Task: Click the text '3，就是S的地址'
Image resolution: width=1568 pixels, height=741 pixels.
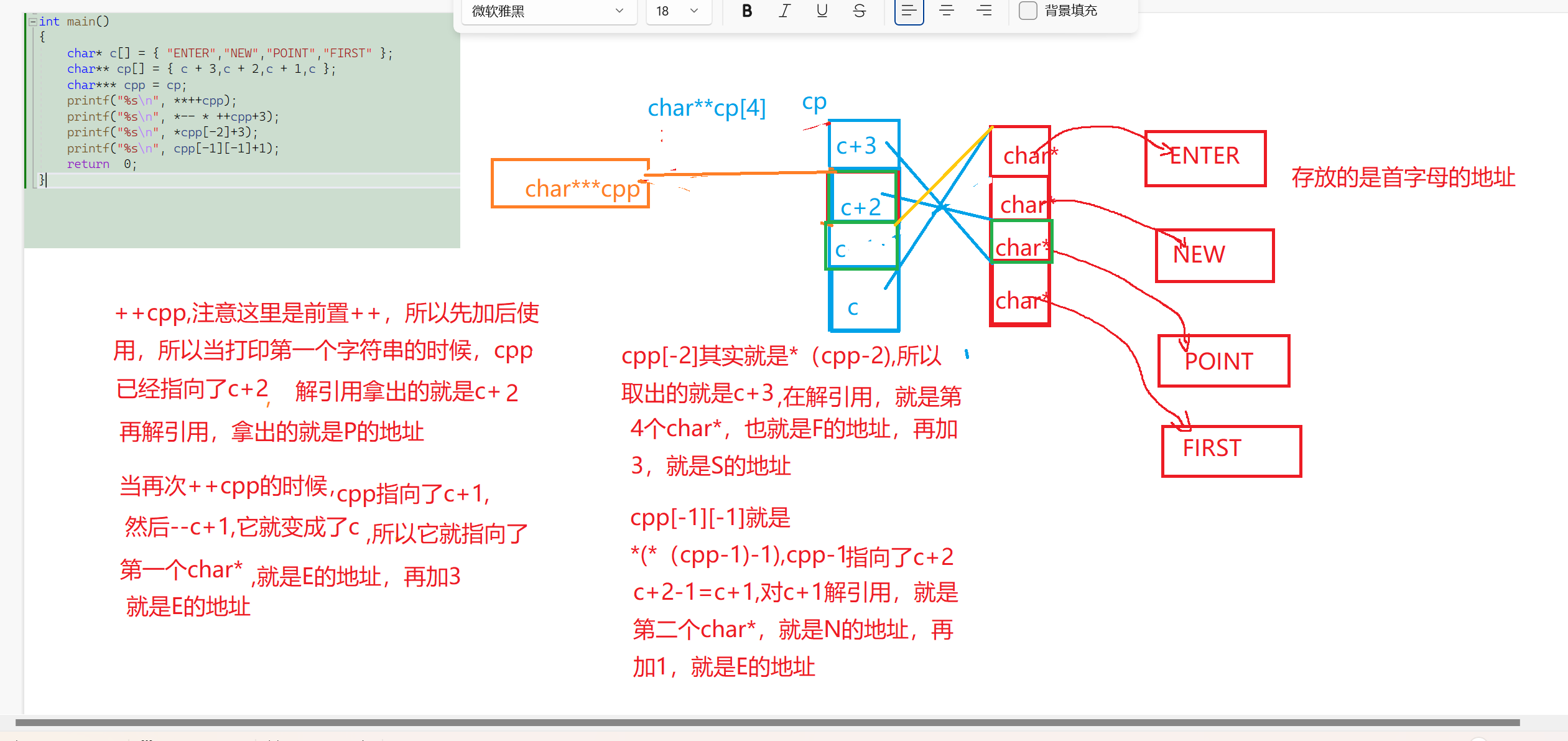Action: [710, 465]
